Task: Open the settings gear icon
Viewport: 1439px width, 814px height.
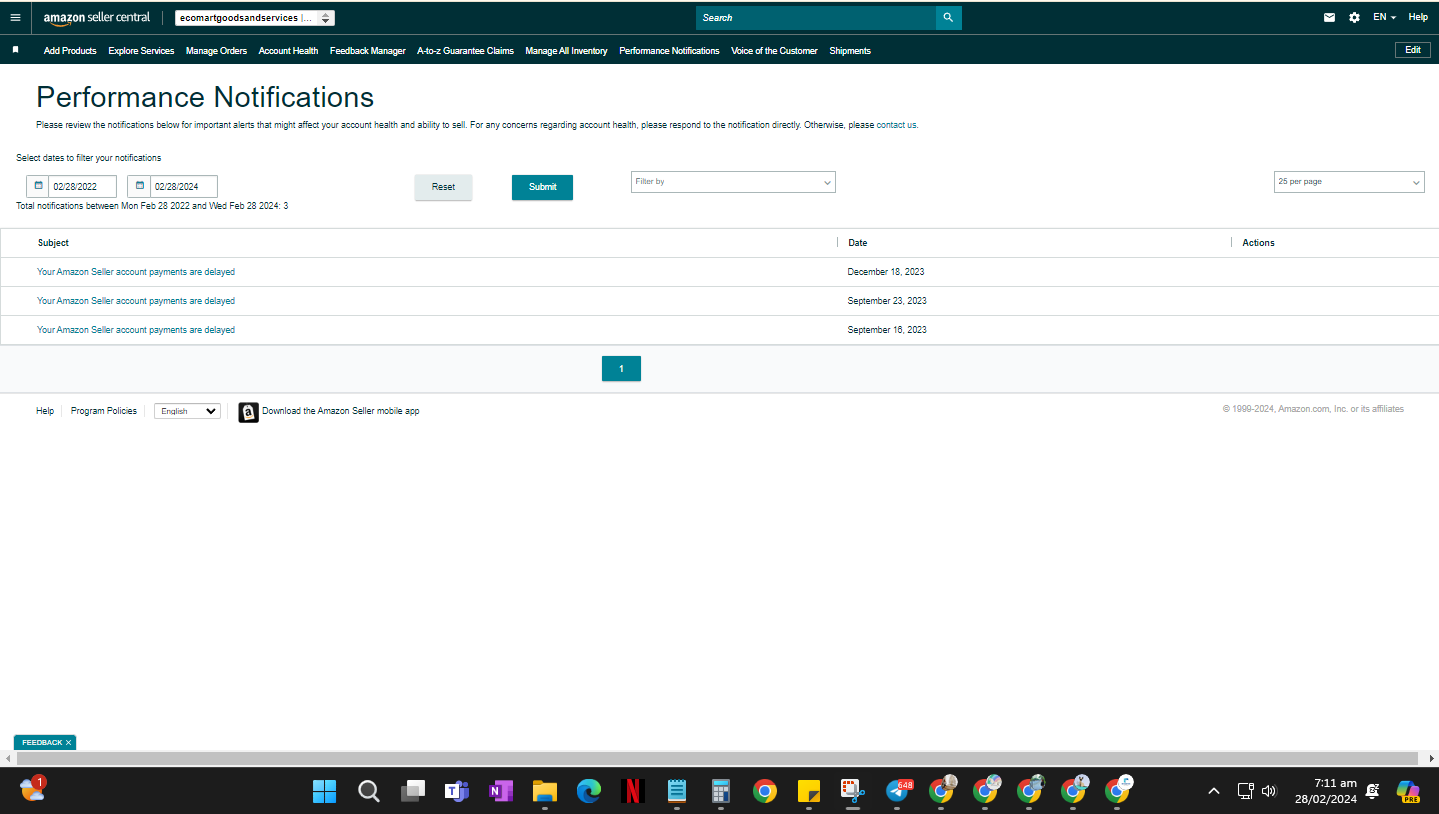Action: [1354, 17]
